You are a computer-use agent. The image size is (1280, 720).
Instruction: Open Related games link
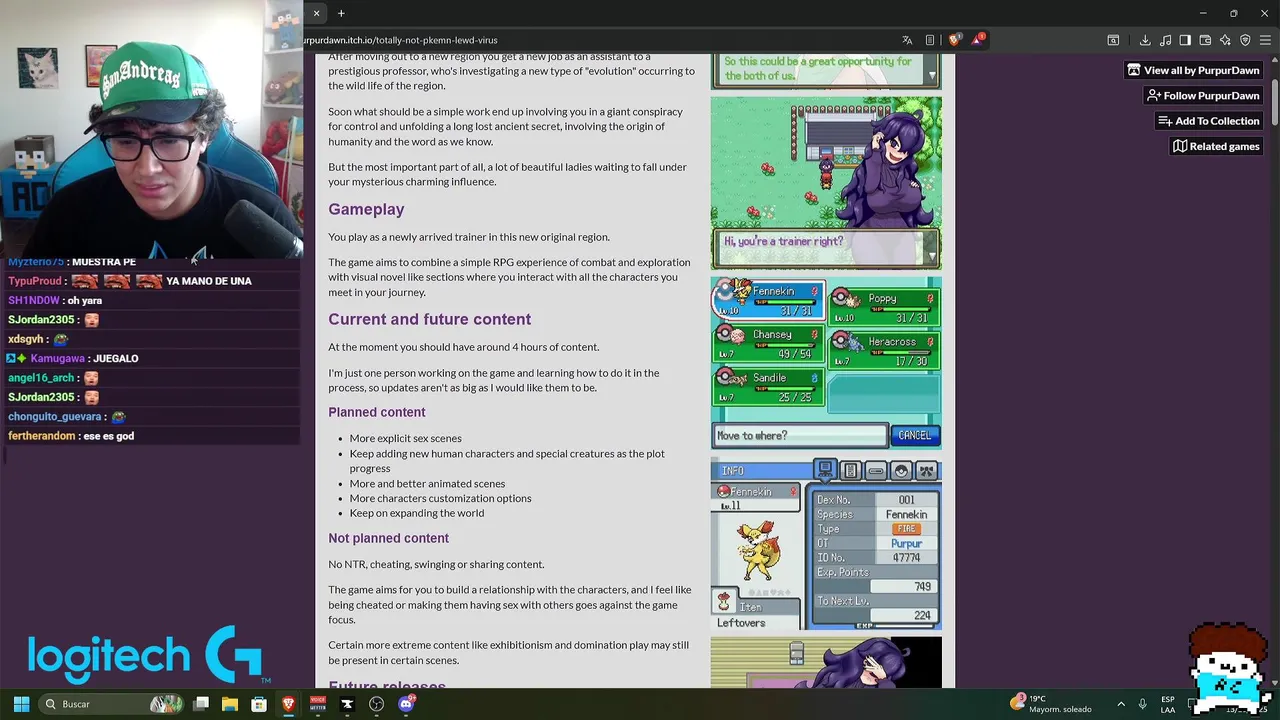click(x=1216, y=146)
